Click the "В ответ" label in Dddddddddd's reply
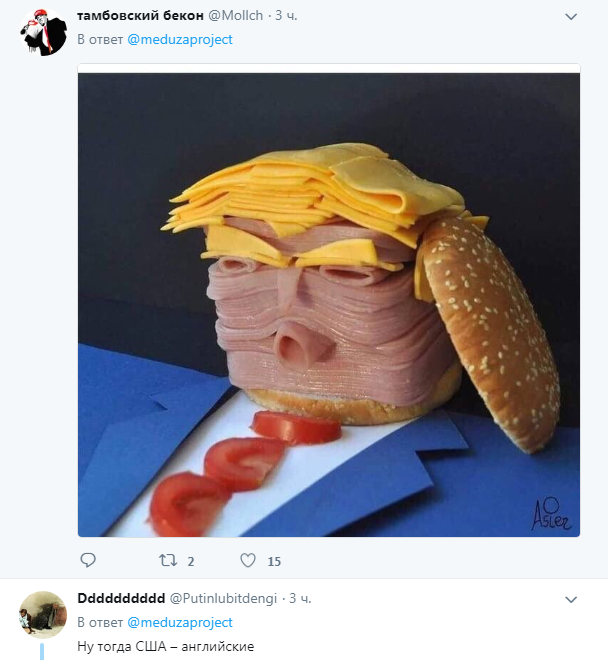This screenshot has height=660, width=608. [100, 622]
